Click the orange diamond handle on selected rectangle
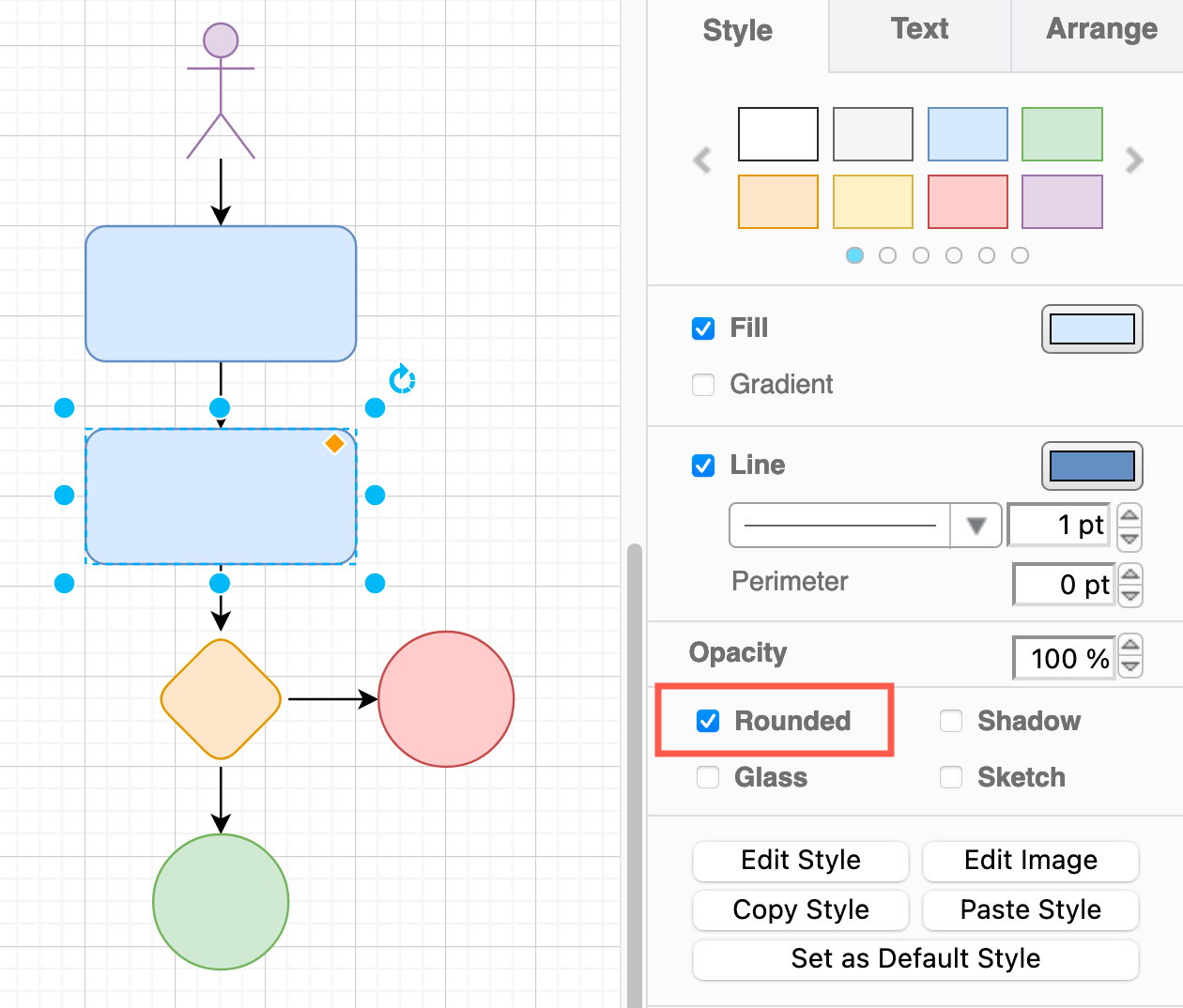 click(x=333, y=444)
